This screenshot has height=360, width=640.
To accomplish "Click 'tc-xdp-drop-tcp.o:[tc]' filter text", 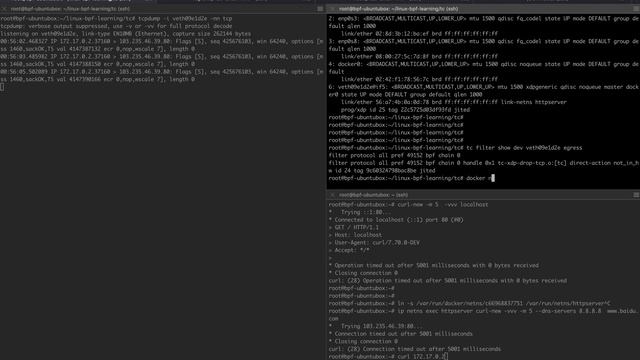I will pyautogui.click(x=532, y=163).
